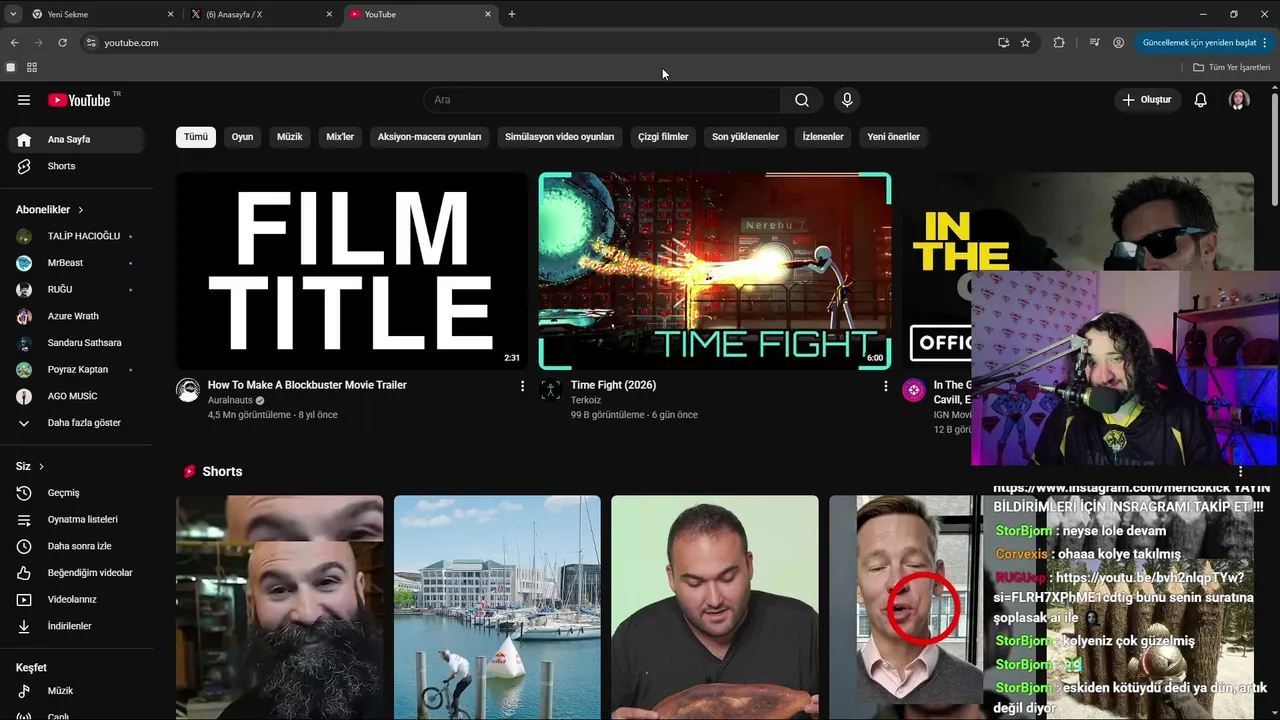Open Sandaru Sathsara channel
1280x720 pixels.
pos(76,343)
